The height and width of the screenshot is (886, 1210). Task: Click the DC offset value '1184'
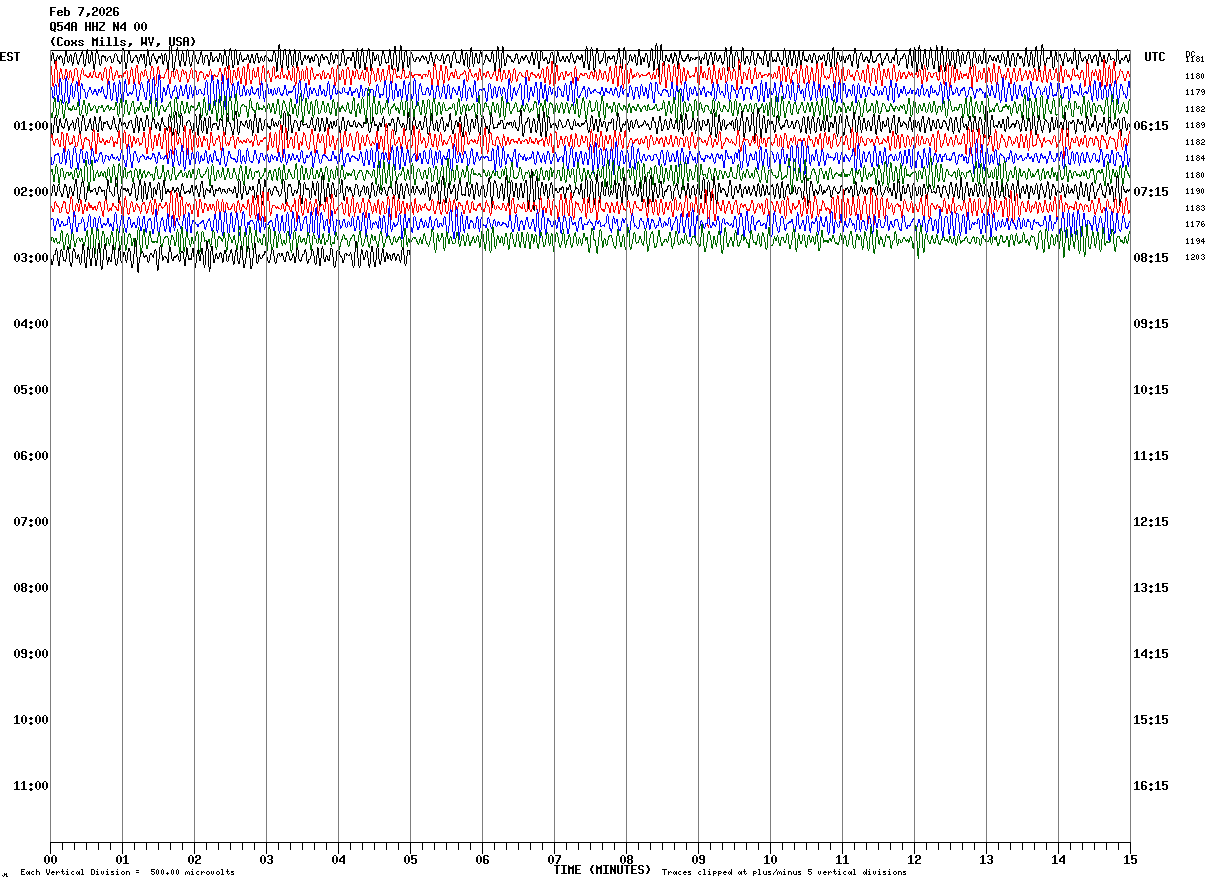tap(1195, 159)
